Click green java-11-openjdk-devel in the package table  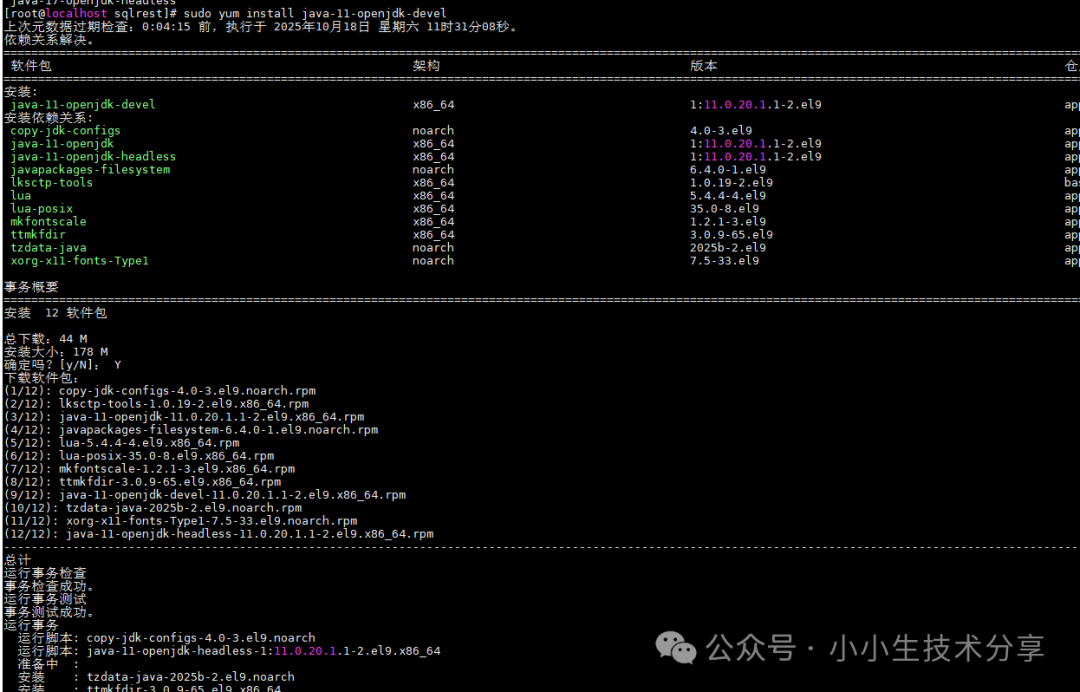tap(83, 105)
